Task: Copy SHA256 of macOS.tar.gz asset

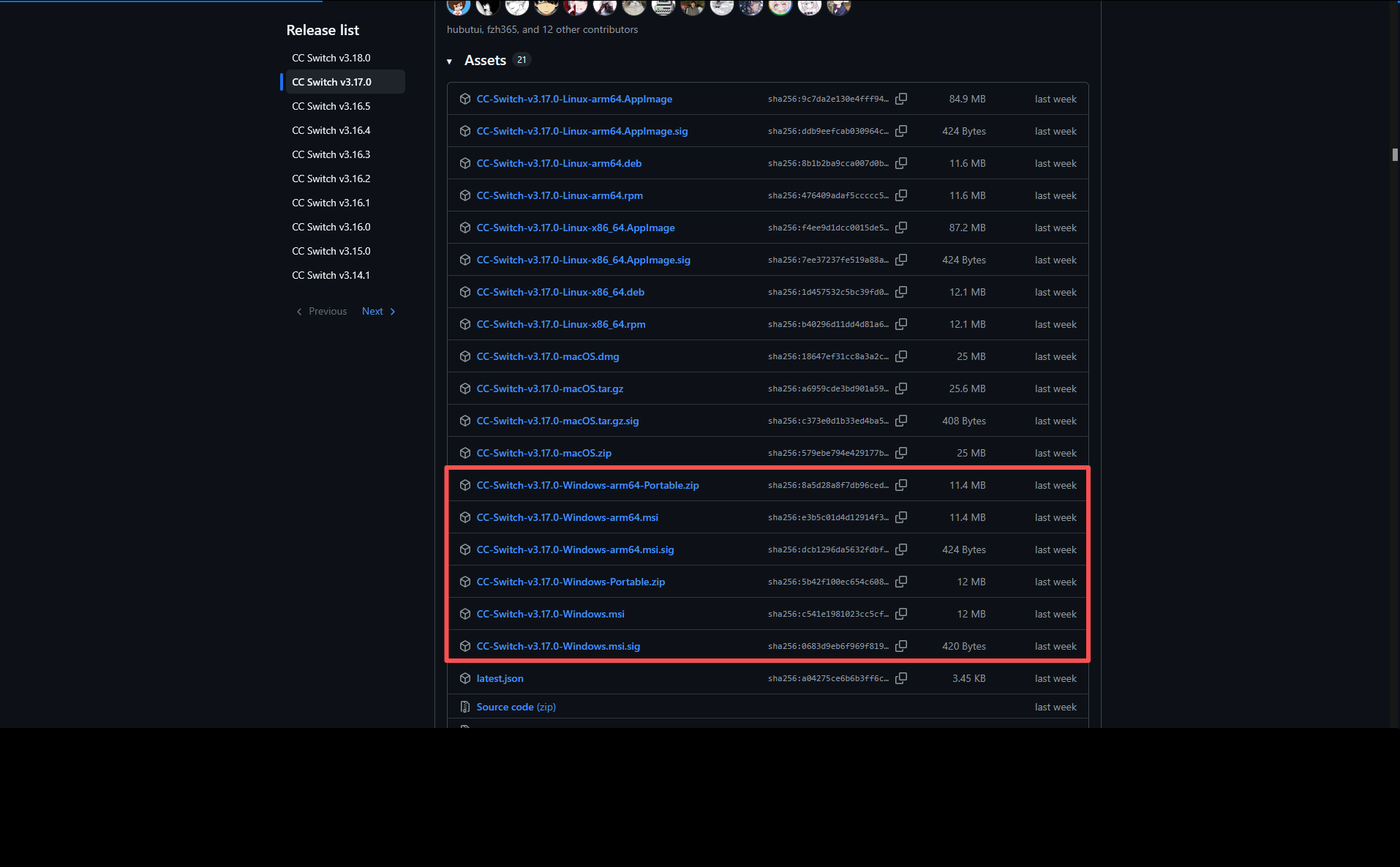Action: pyautogui.click(x=901, y=389)
